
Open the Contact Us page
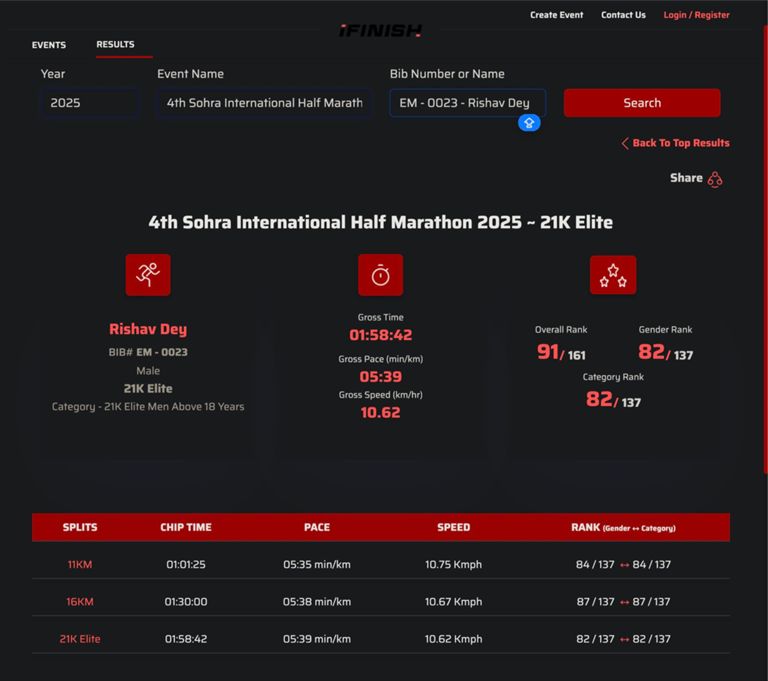pyautogui.click(x=623, y=15)
